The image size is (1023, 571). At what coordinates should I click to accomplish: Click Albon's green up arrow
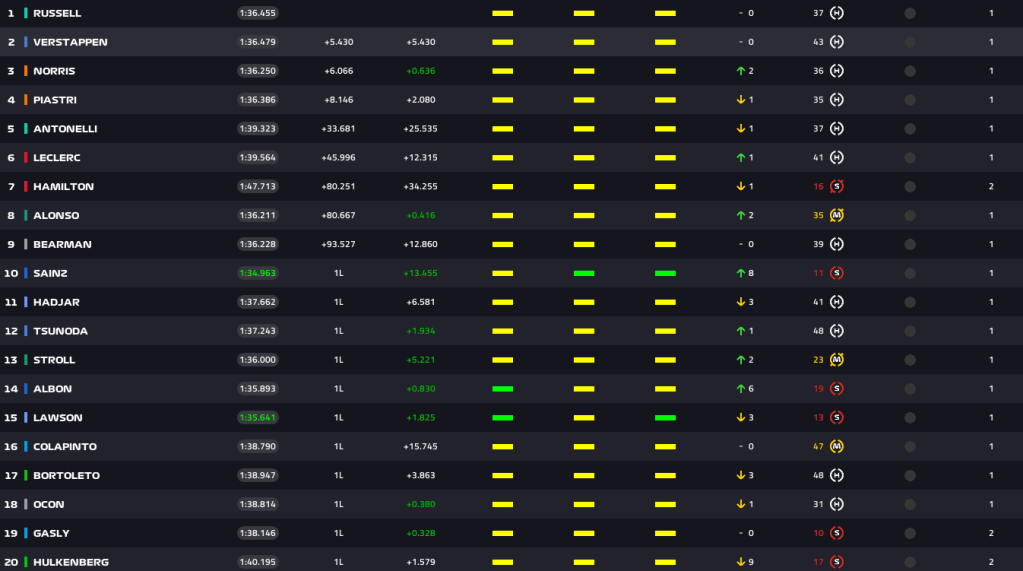(x=741, y=388)
